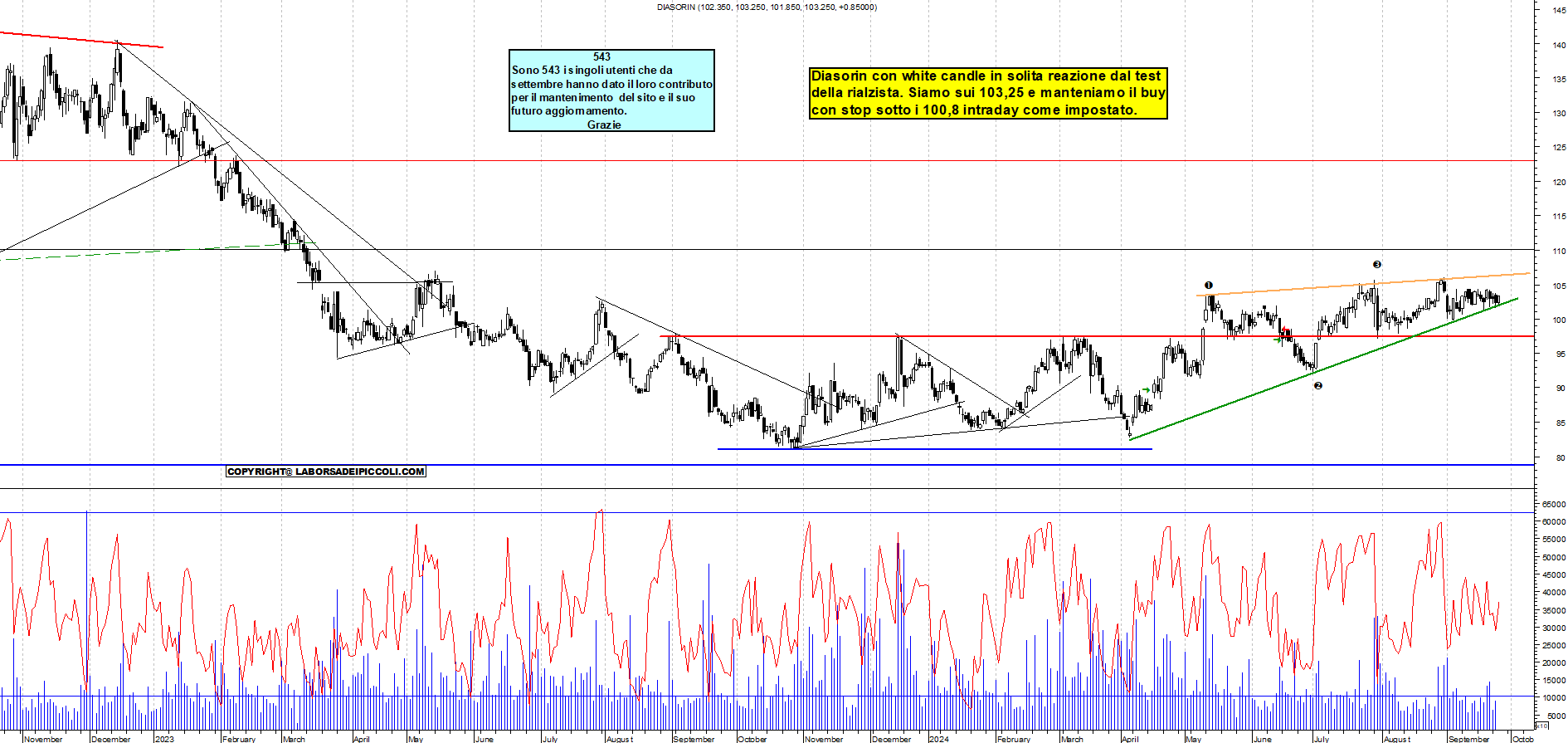Click the 125 price axis label

[x=1560, y=148]
